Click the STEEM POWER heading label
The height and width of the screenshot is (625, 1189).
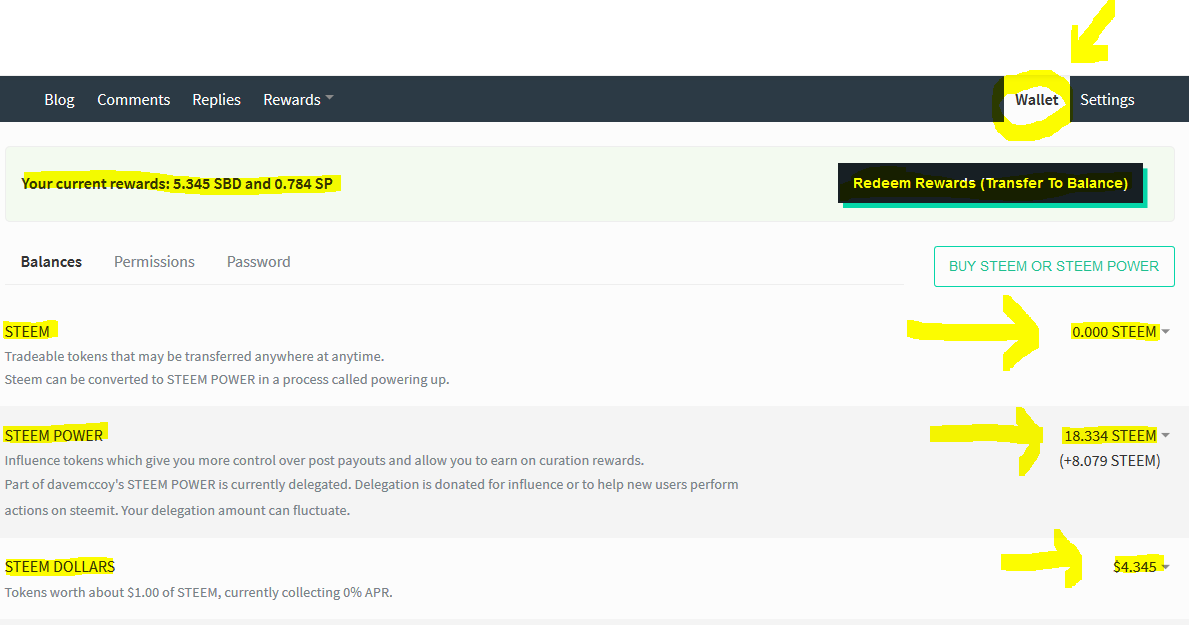54,435
